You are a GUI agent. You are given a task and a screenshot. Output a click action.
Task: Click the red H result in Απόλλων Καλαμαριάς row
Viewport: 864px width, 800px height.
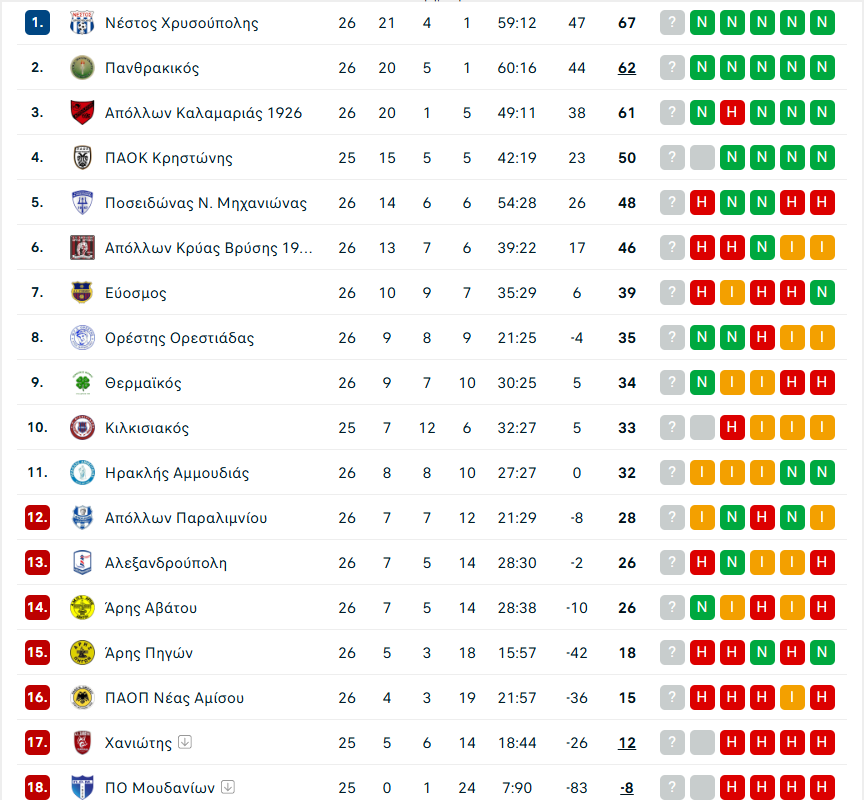point(732,112)
